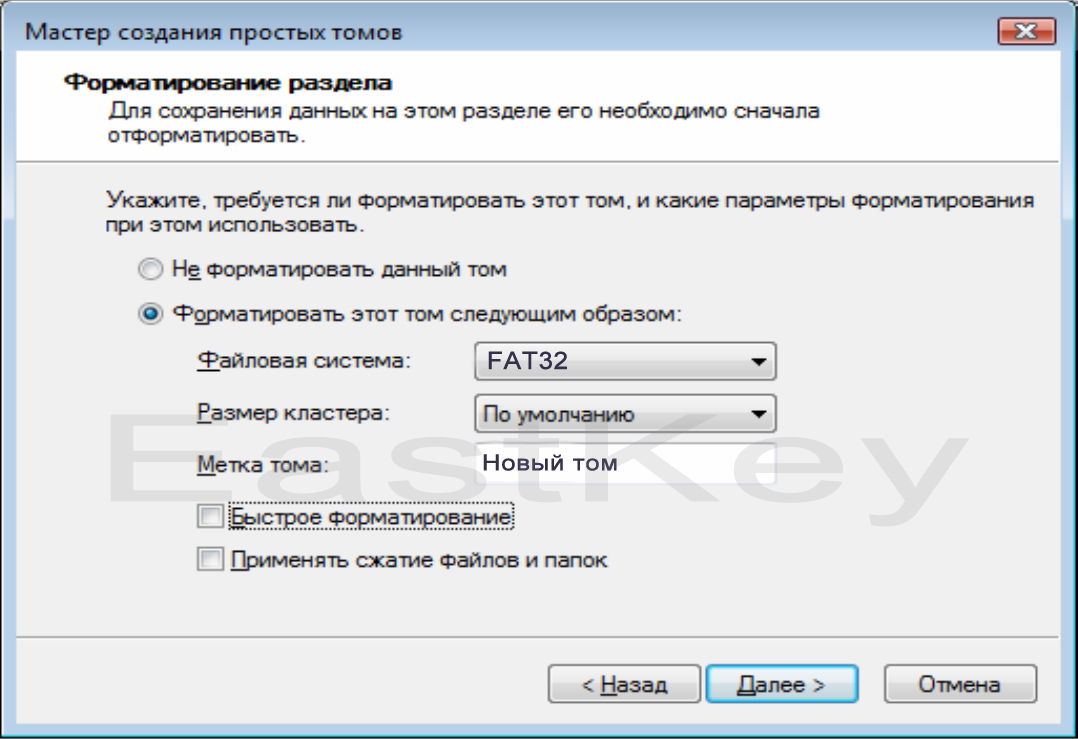Proceed using the 'Далее >' button

coord(782,684)
